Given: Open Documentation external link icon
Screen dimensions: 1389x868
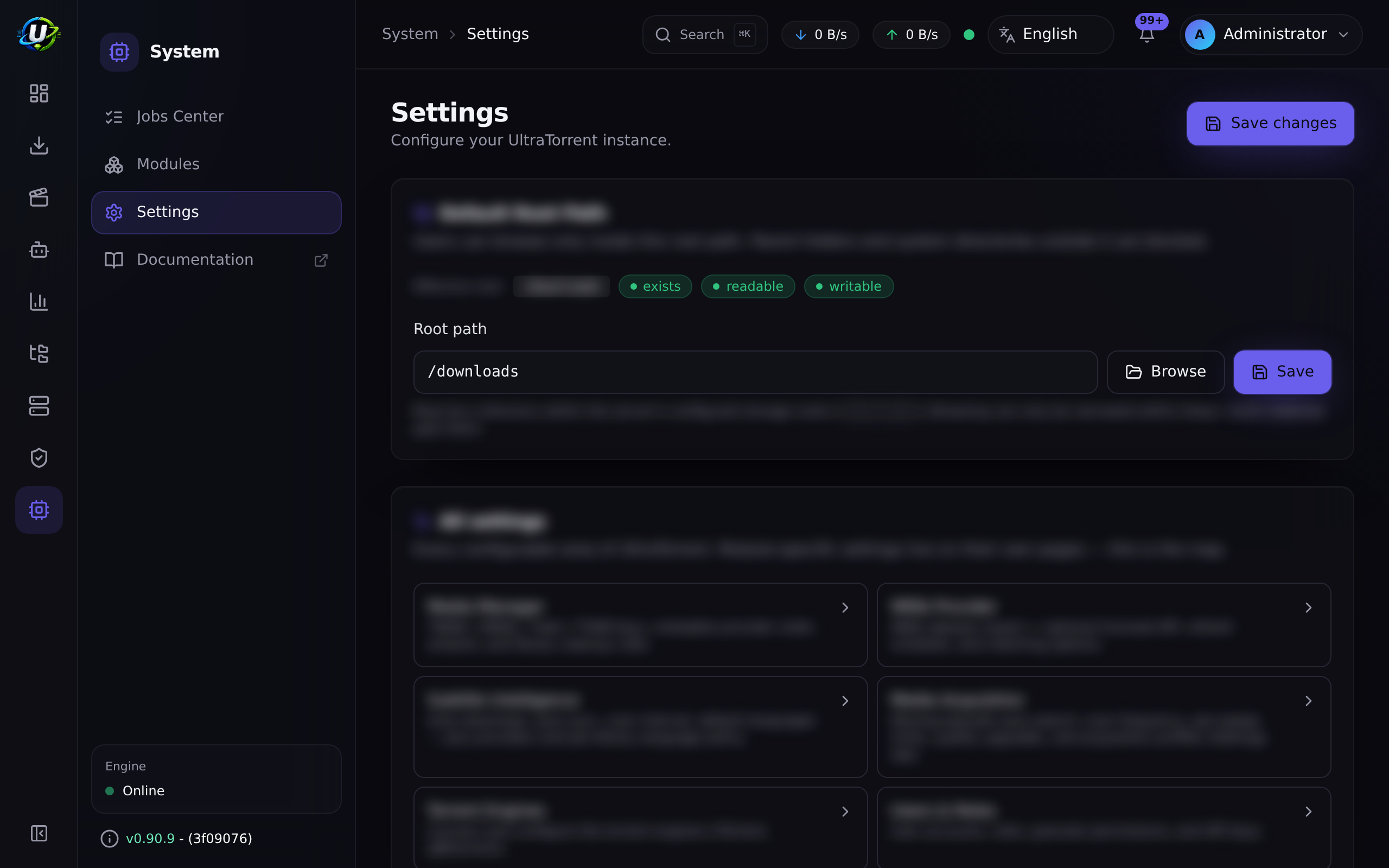Looking at the screenshot, I should click(x=321, y=260).
